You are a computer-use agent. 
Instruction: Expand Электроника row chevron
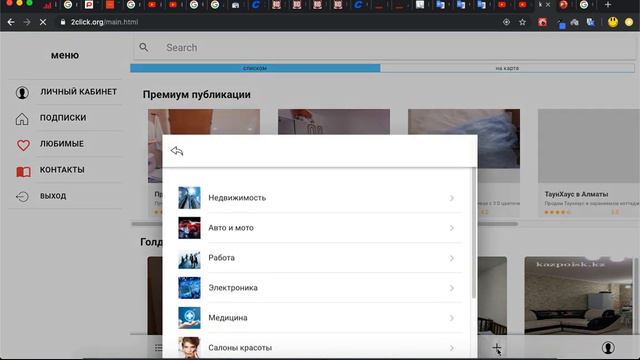pyautogui.click(x=451, y=288)
